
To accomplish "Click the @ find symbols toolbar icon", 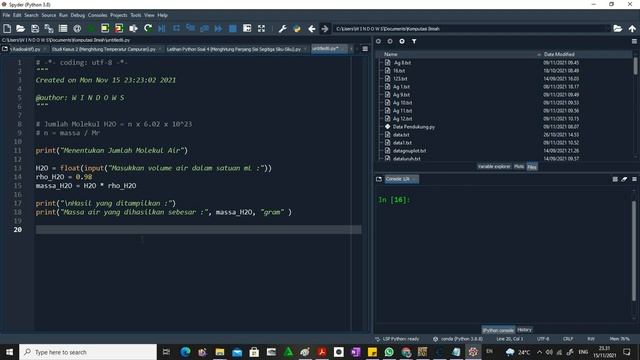I will coord(77,29).
